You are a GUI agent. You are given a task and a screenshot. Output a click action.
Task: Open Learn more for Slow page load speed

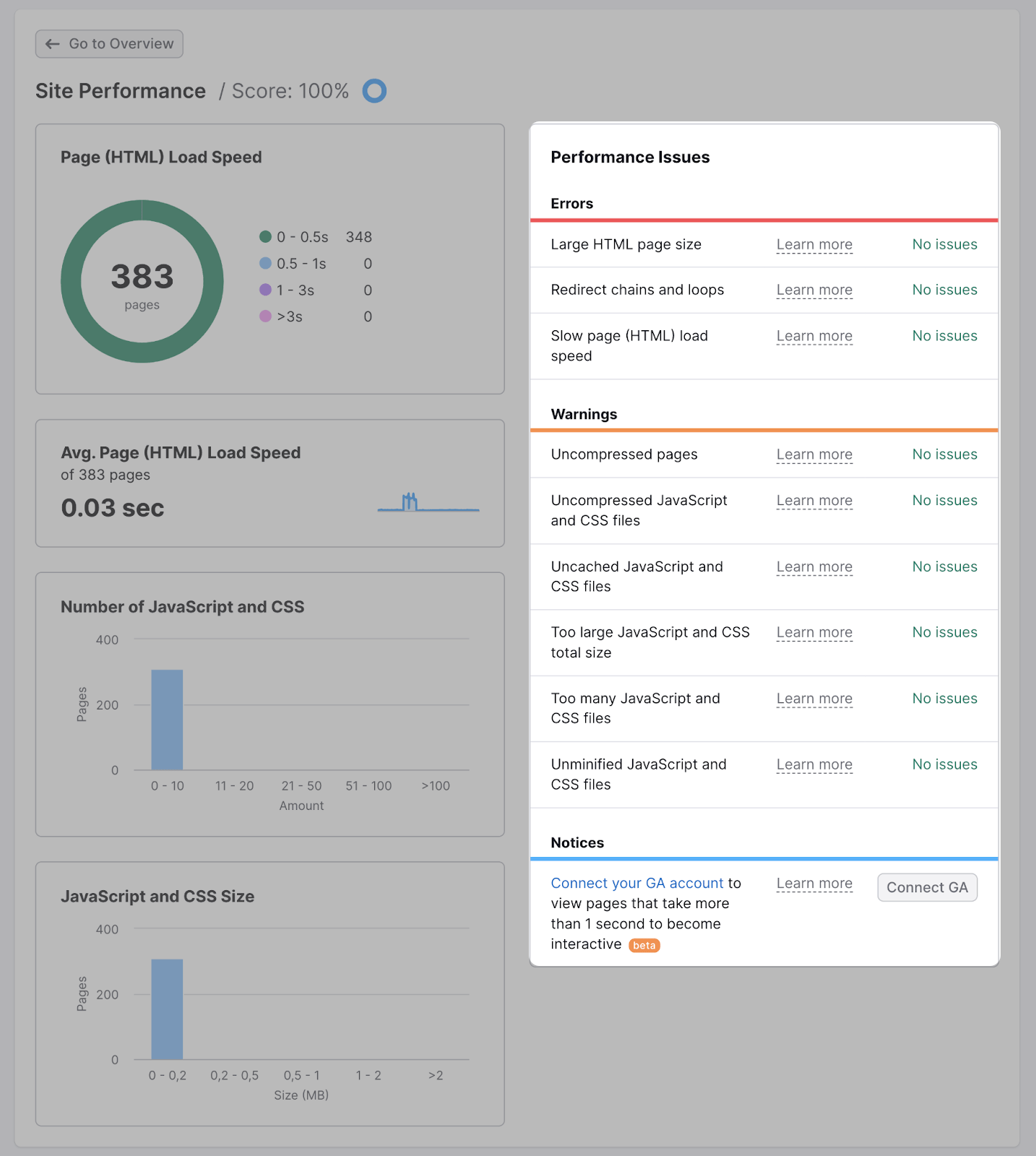[814, 337]
